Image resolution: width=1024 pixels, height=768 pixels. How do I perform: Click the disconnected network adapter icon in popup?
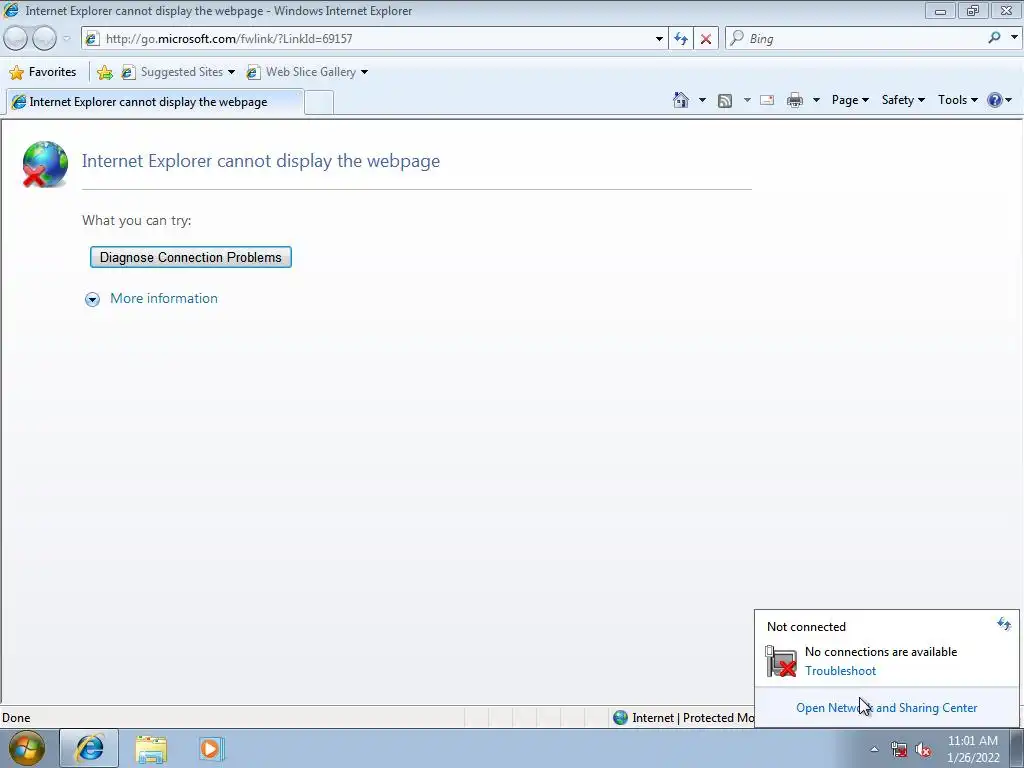[780, 661]
